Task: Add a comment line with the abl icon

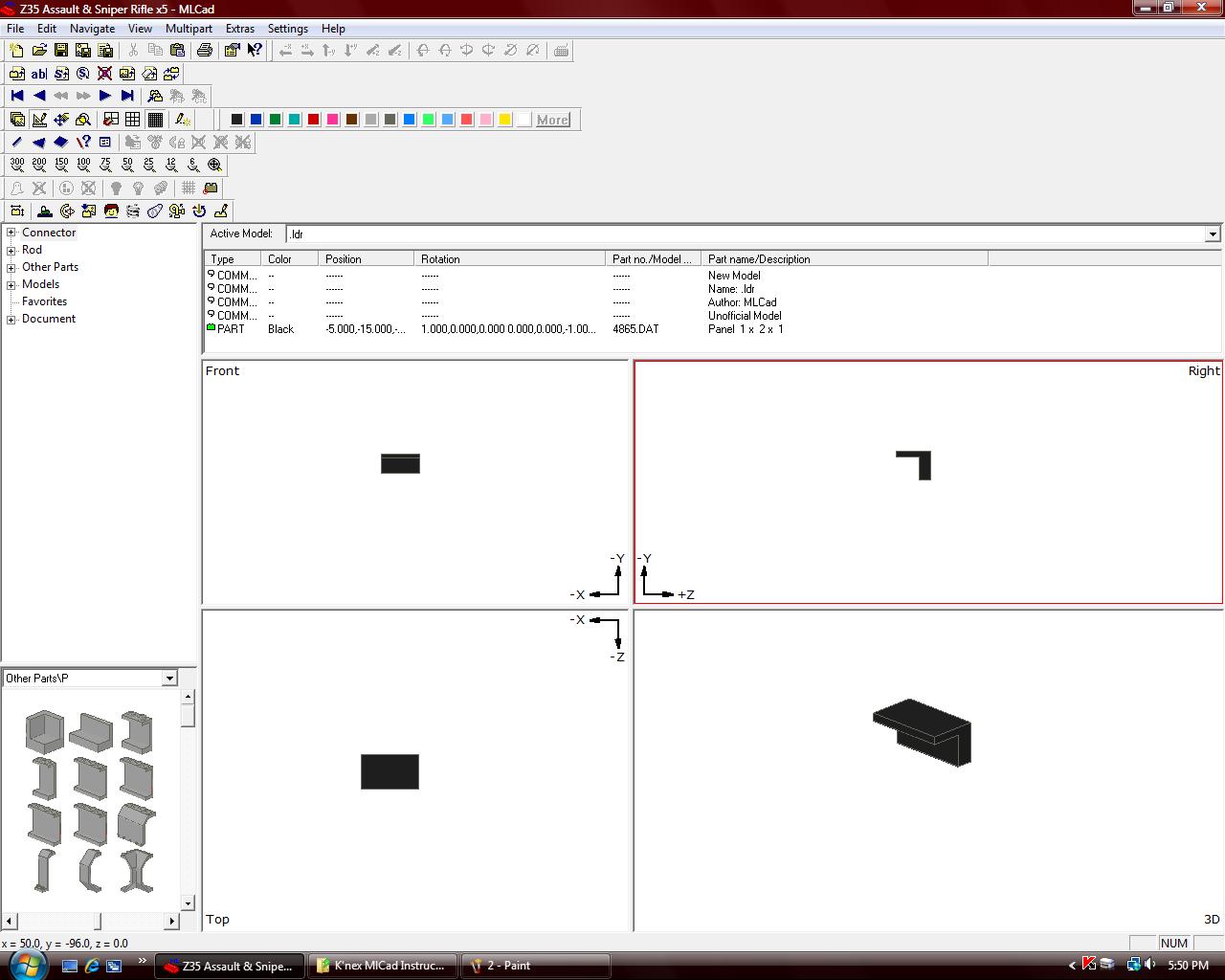Action: pyautogui.click(x=39, y=74)
